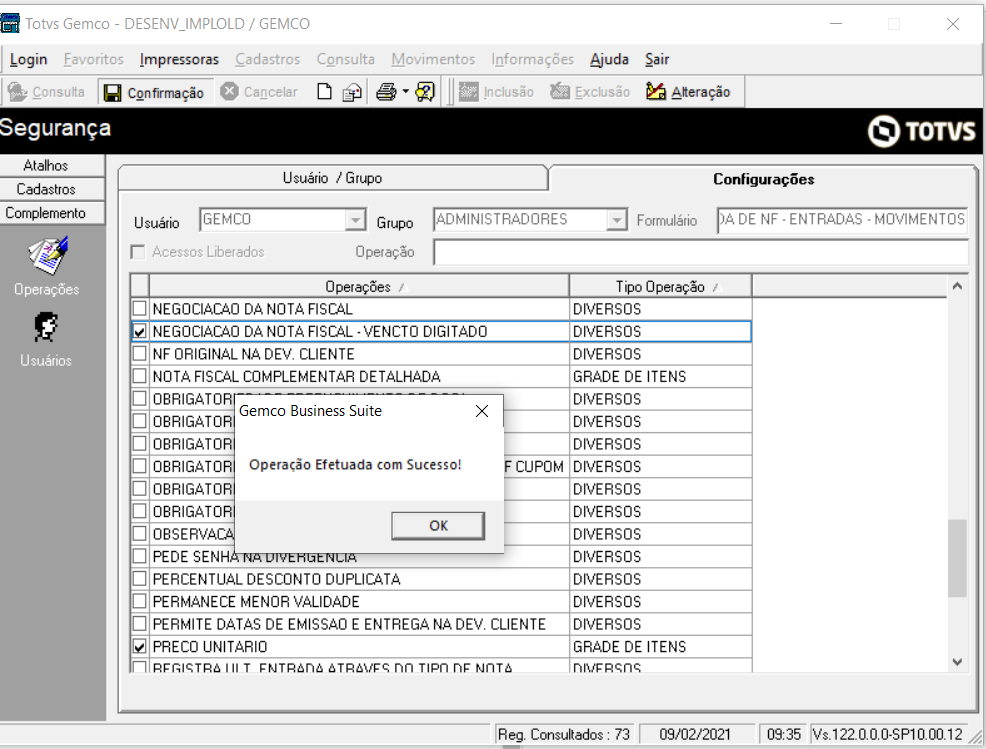Click the help question mark icon
The width and height of the screenshot is (986, 749).
click(x=425, y=92)
